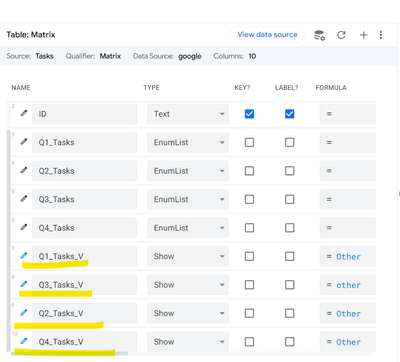Check the KEY box for Q2_Tasks

point(249,171)
